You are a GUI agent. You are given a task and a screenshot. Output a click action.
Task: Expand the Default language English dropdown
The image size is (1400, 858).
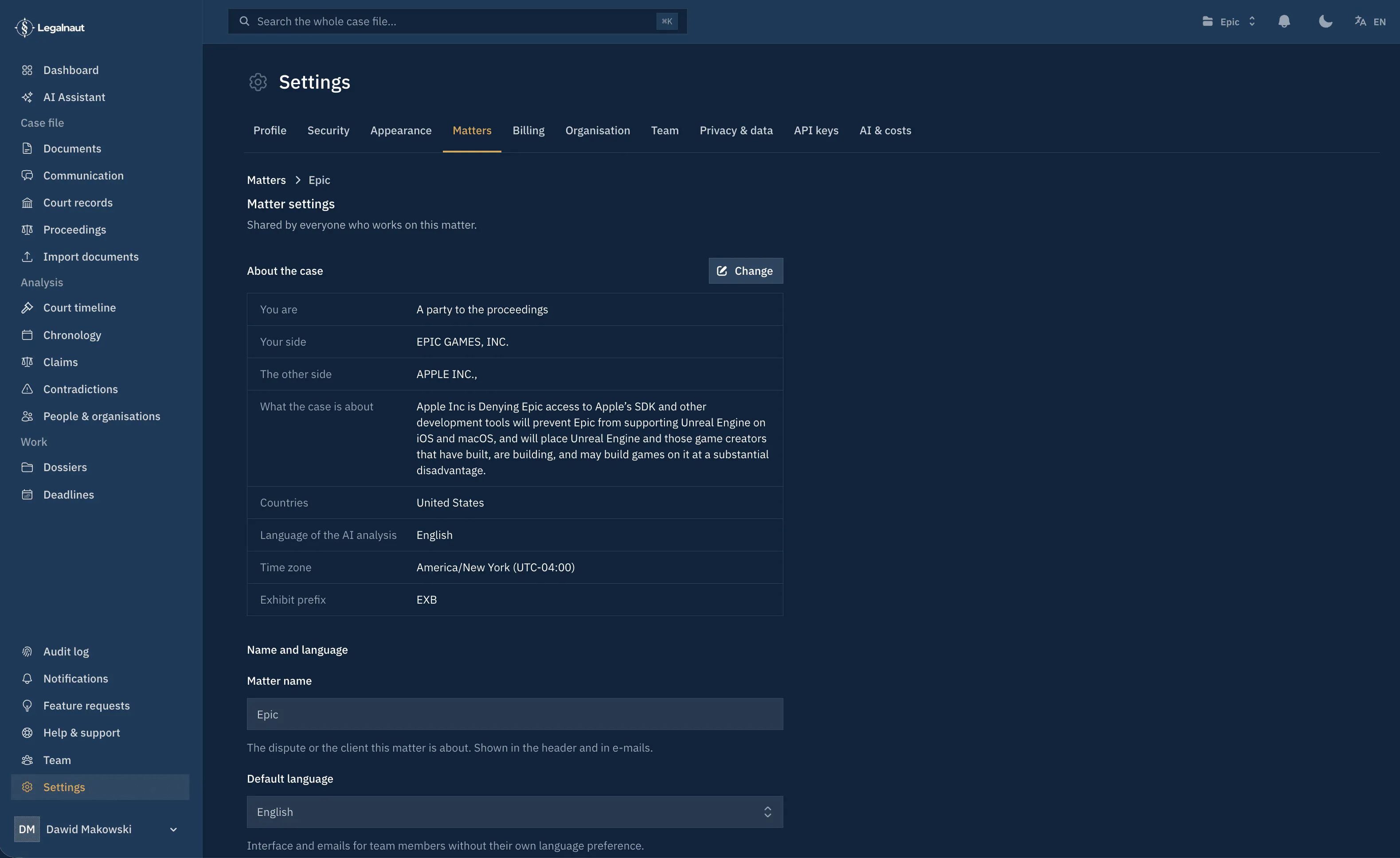[515, 812]
